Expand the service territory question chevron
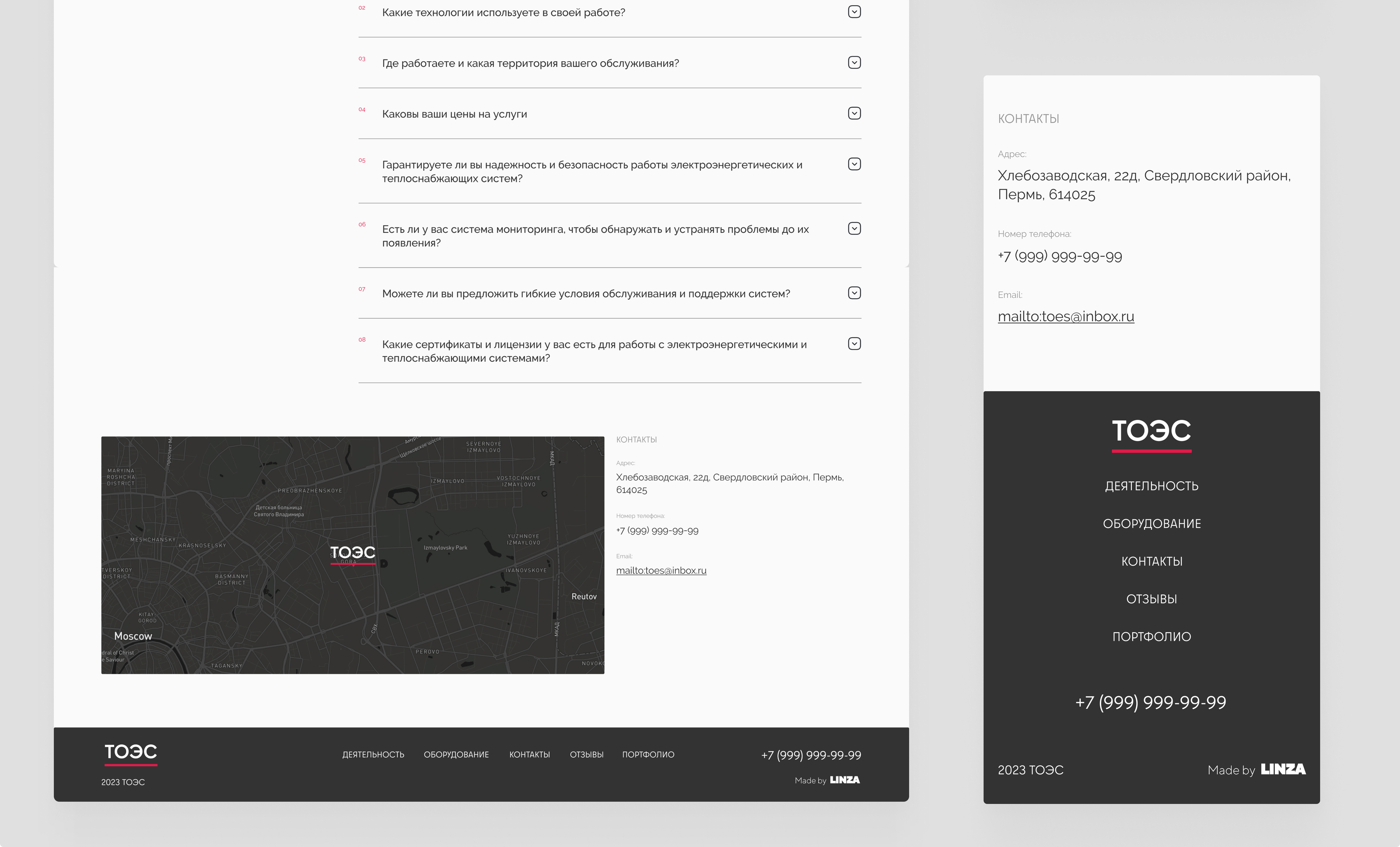 pos(854,63)
